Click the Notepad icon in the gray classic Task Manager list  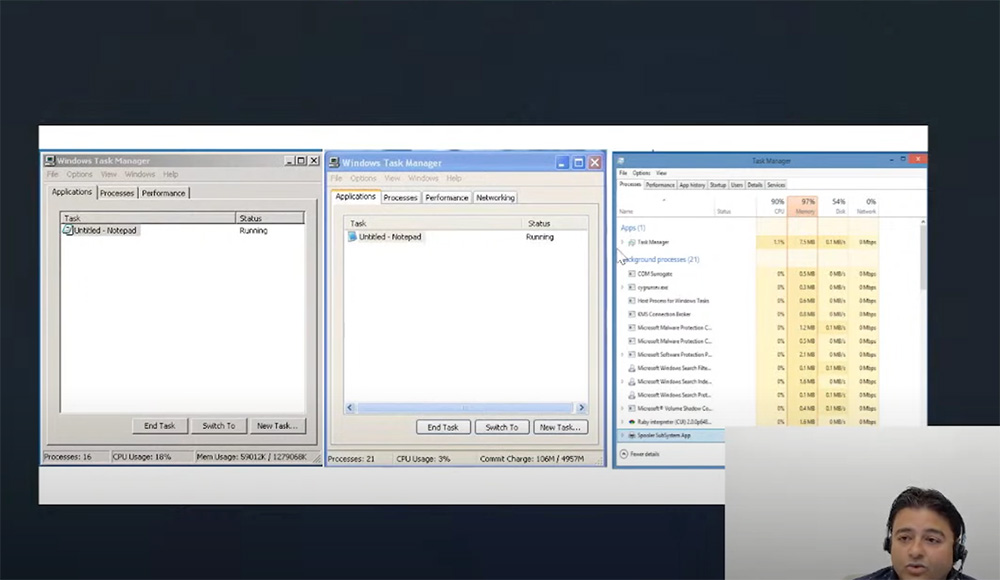tap(67, 230)
